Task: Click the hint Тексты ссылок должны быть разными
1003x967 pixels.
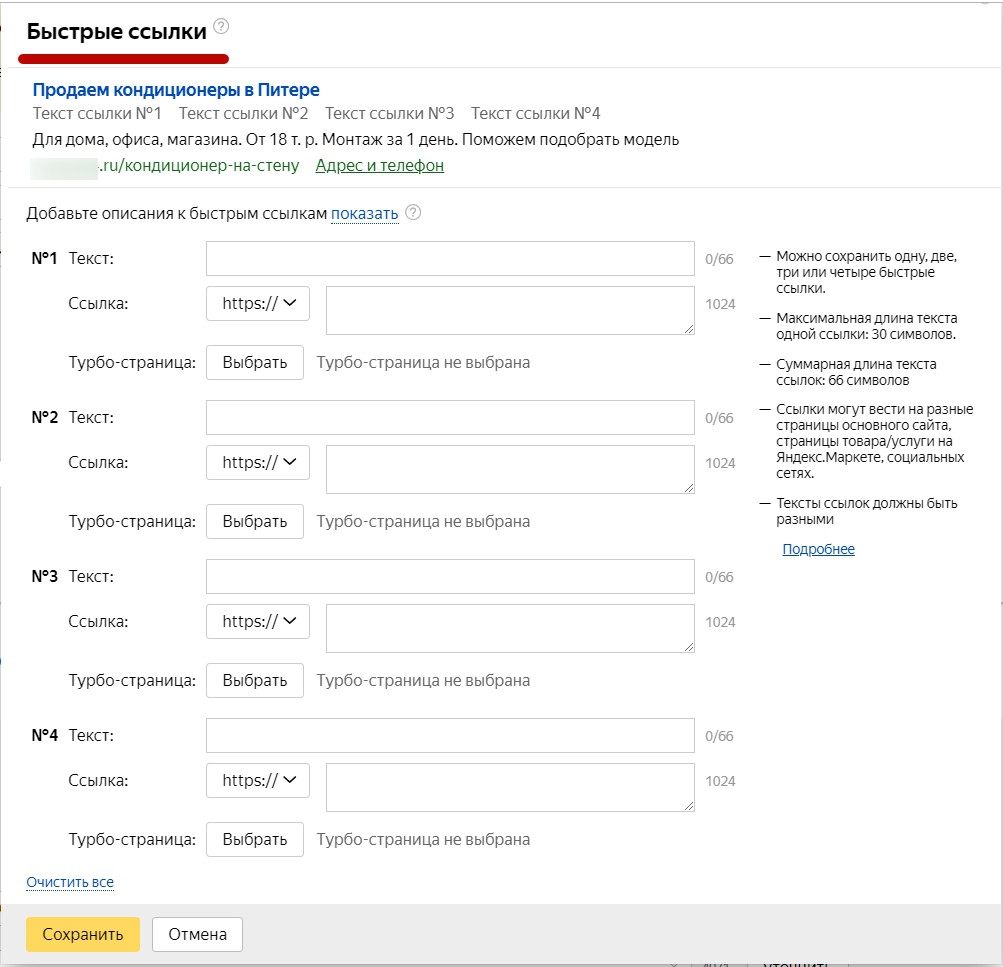Action: tap(867, 511)
